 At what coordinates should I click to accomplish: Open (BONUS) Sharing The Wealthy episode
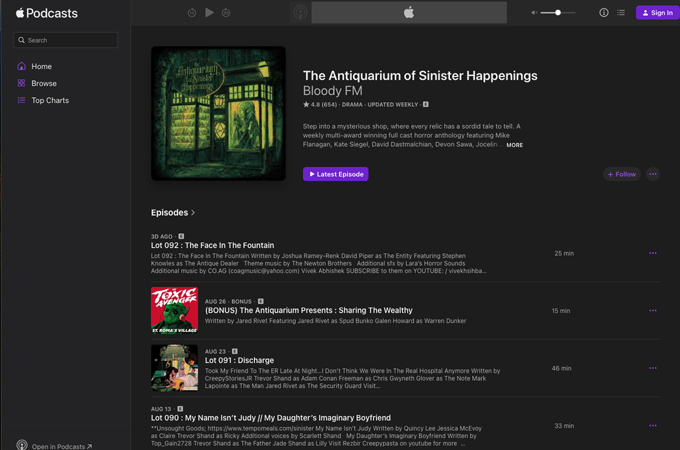click(309, 310)
